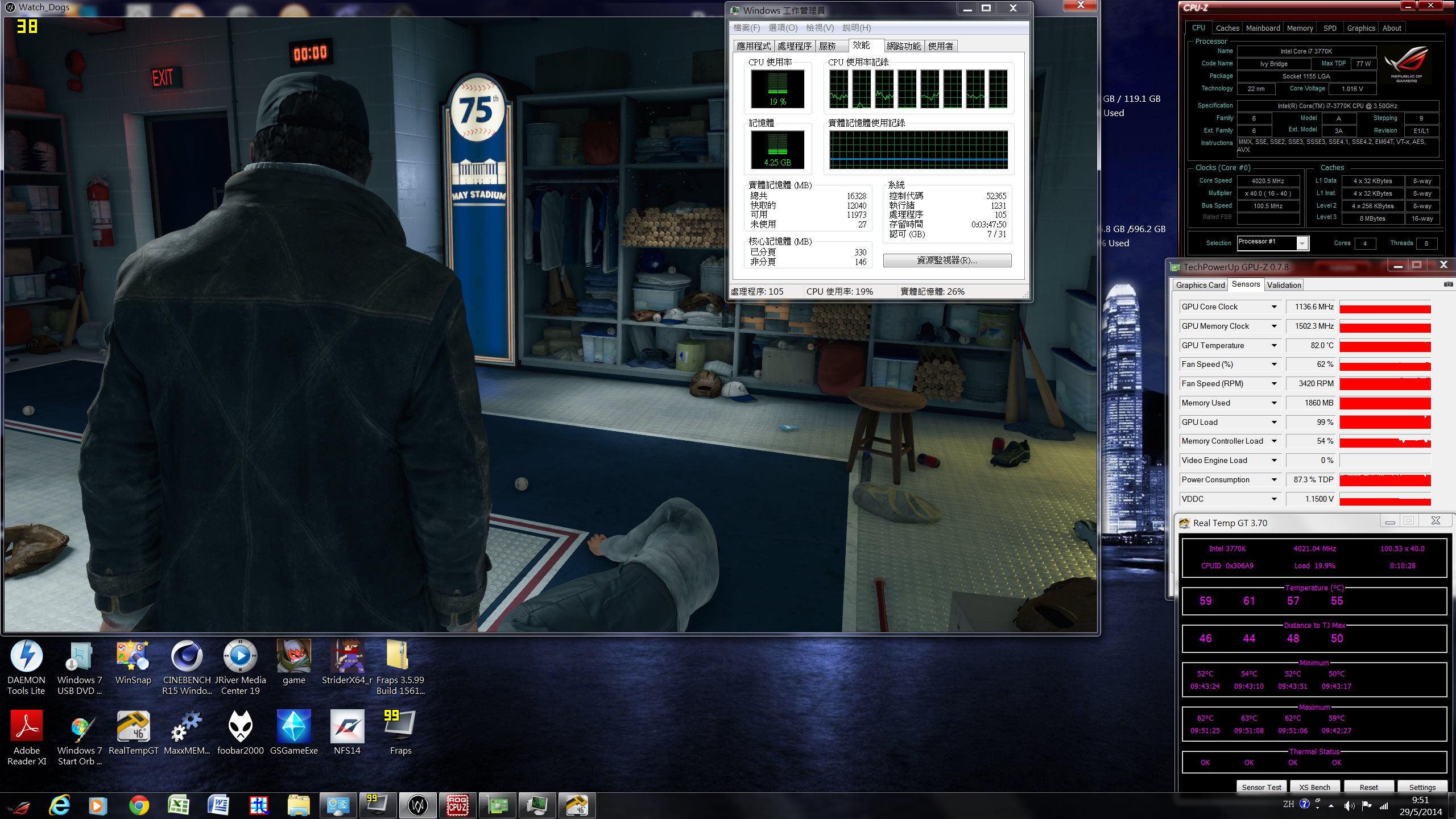Open Task Manager 檔案(F) menu

click(746, 27)
